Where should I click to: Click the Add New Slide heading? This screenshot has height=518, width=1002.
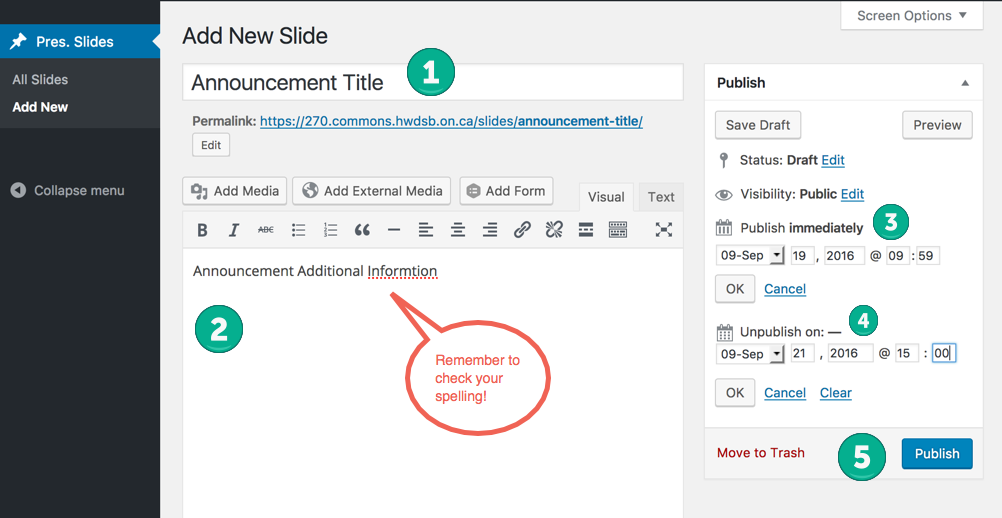click(255, 36)
